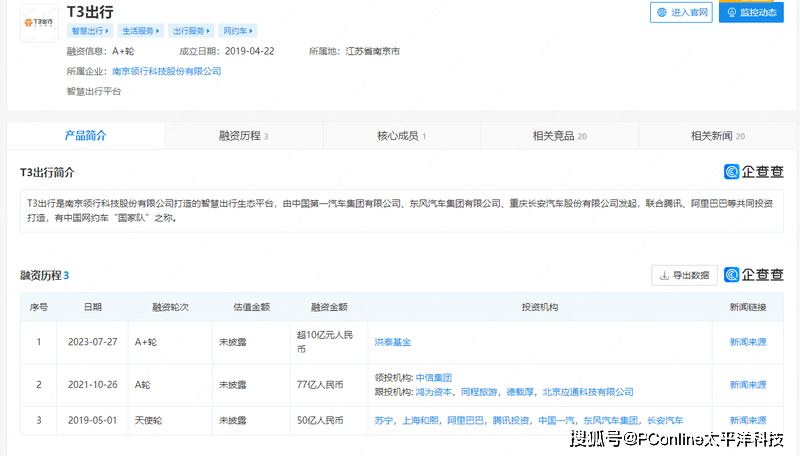The width and height of the screenshot is (800, 456).
Task: Click the T3出行 company logo thumbnail
Action: point(39,23)
